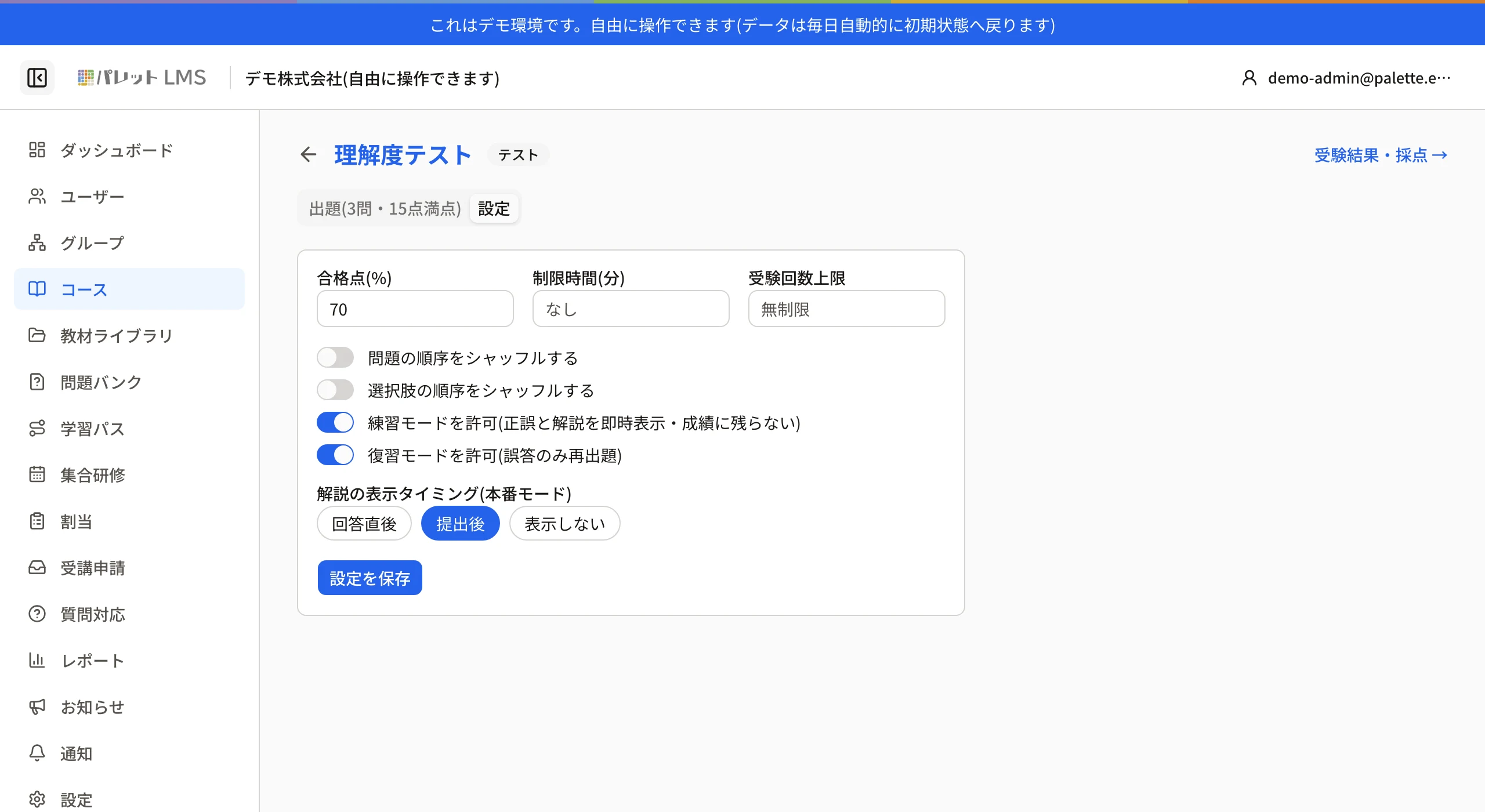Screen dimensions: 1485x812
Task: Switch to 出題(3問・15点満点) tab
Action: (385, 208)
